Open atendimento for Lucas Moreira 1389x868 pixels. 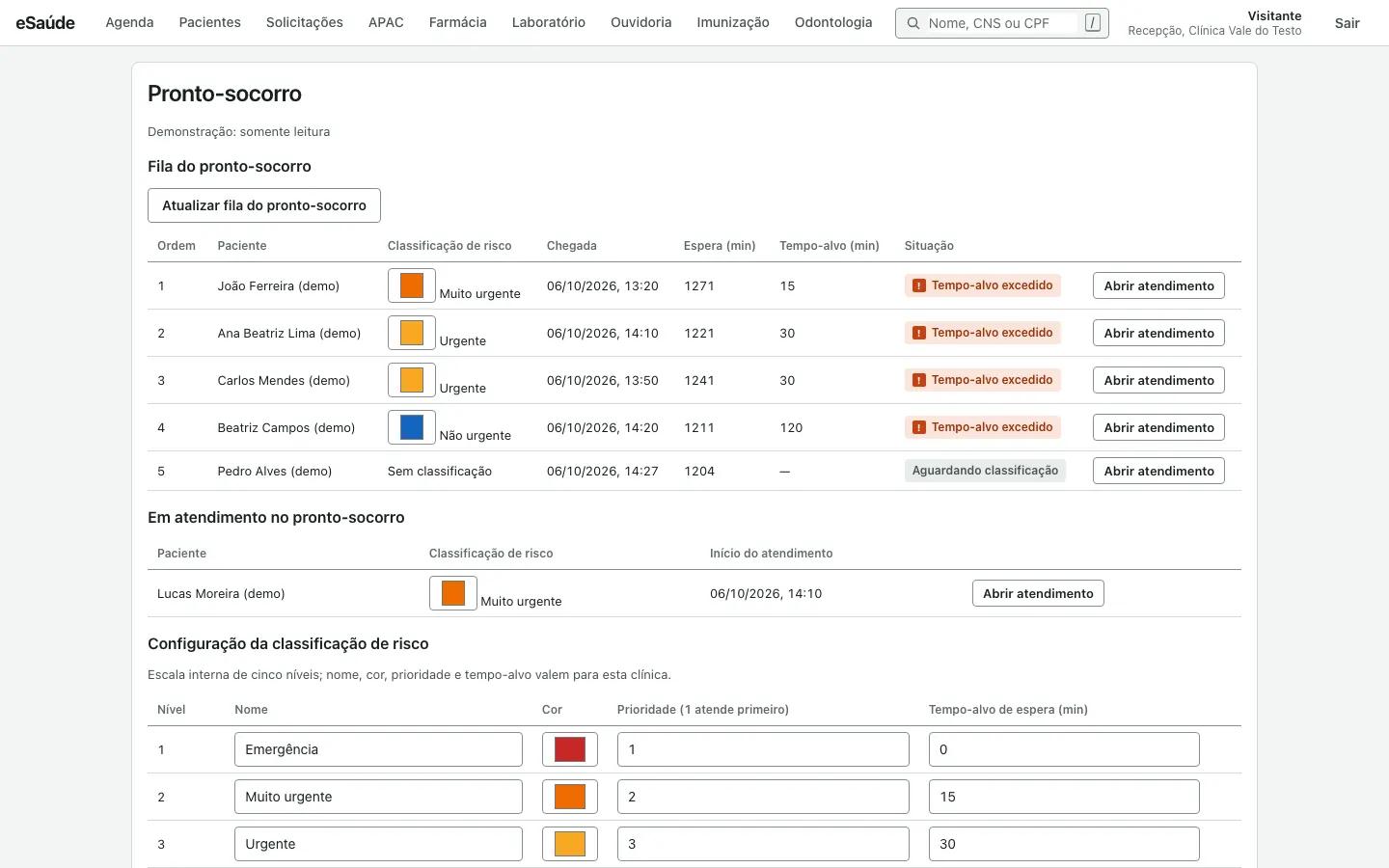1038,593
